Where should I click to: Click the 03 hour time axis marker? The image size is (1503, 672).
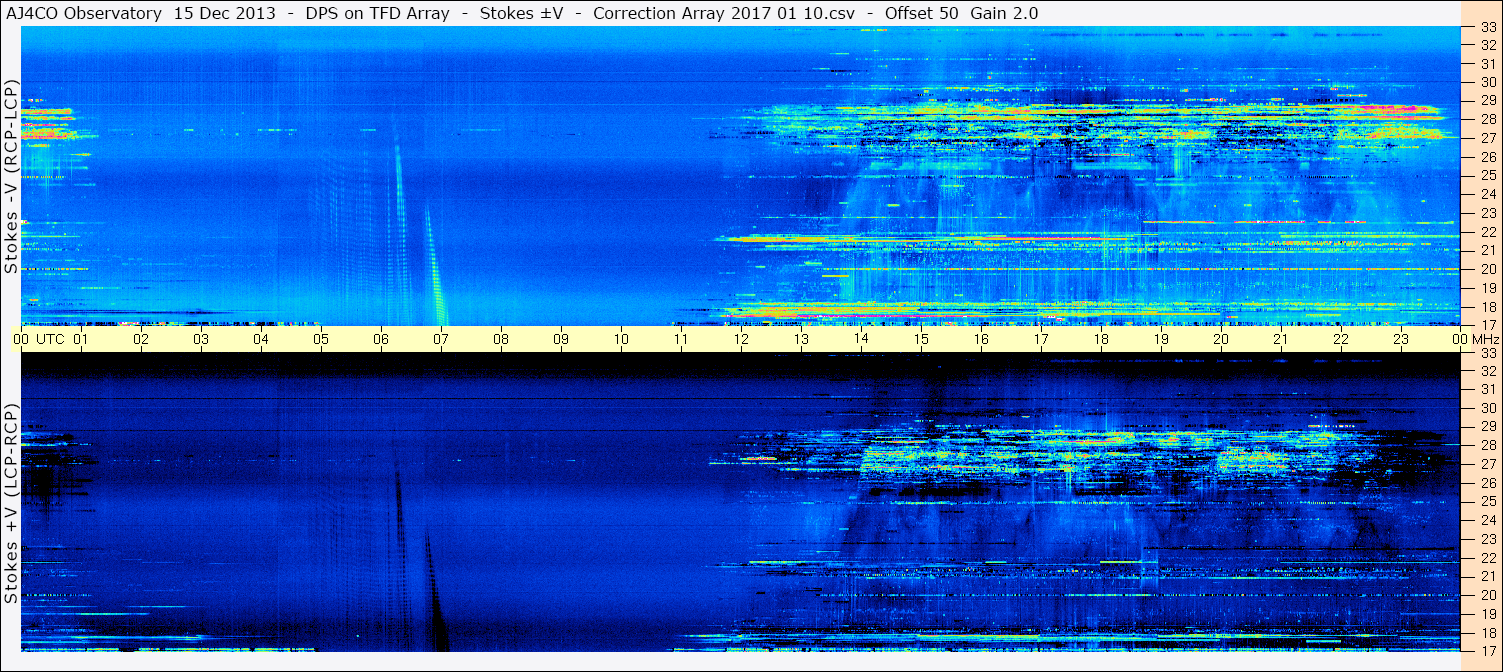[x=201, y=339]
